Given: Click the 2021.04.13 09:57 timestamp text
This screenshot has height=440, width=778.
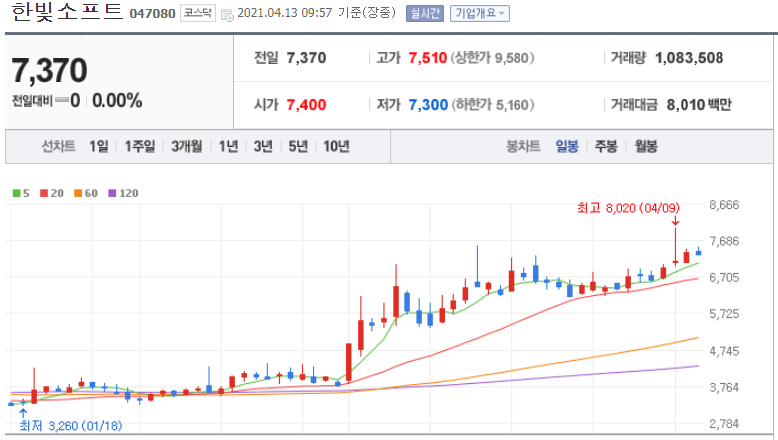Looking at the screenshot, I should pyautogui.click(x=285, y=13).
